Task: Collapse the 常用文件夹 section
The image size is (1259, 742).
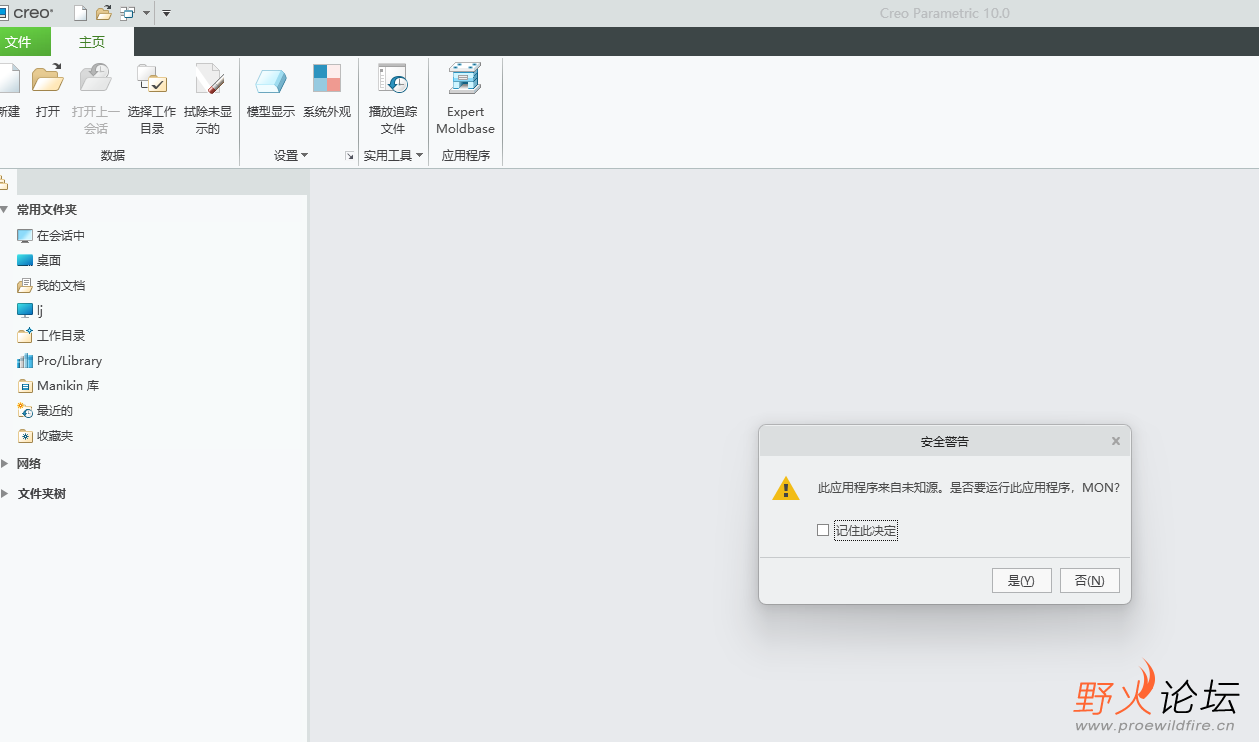Action: [x=5, y=210]
